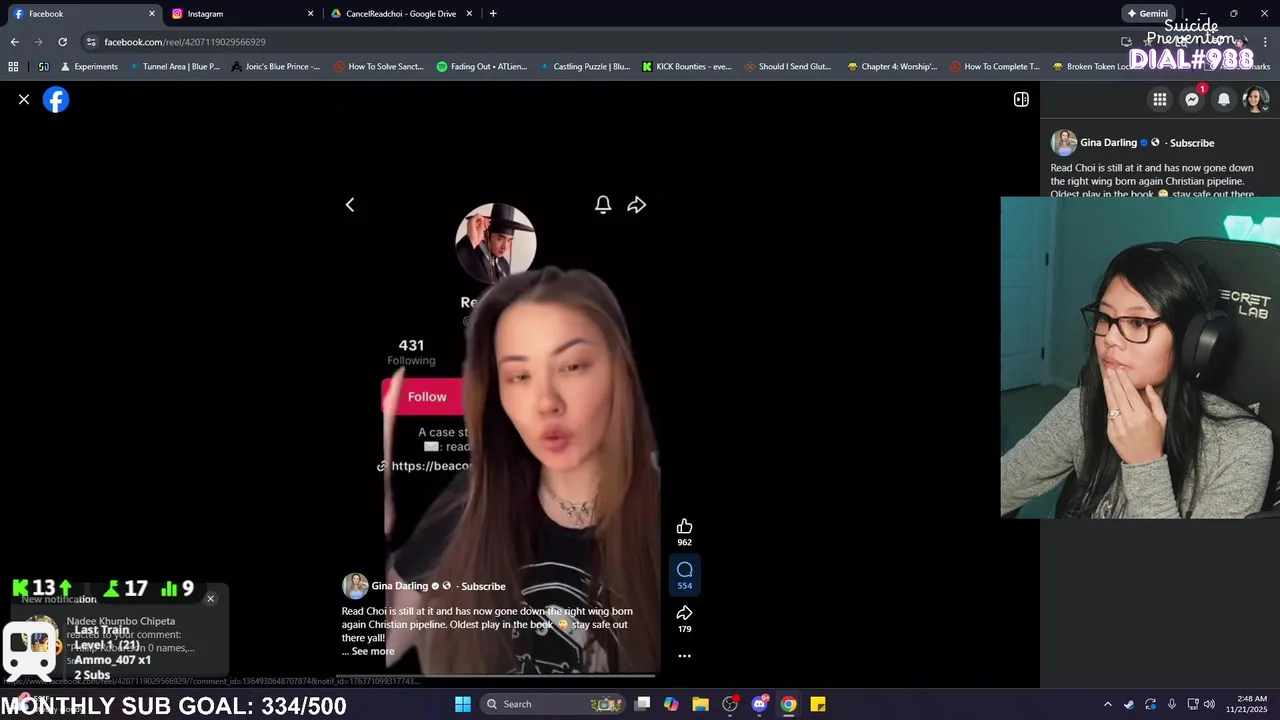Open Windows Start menu

[463, 704]
